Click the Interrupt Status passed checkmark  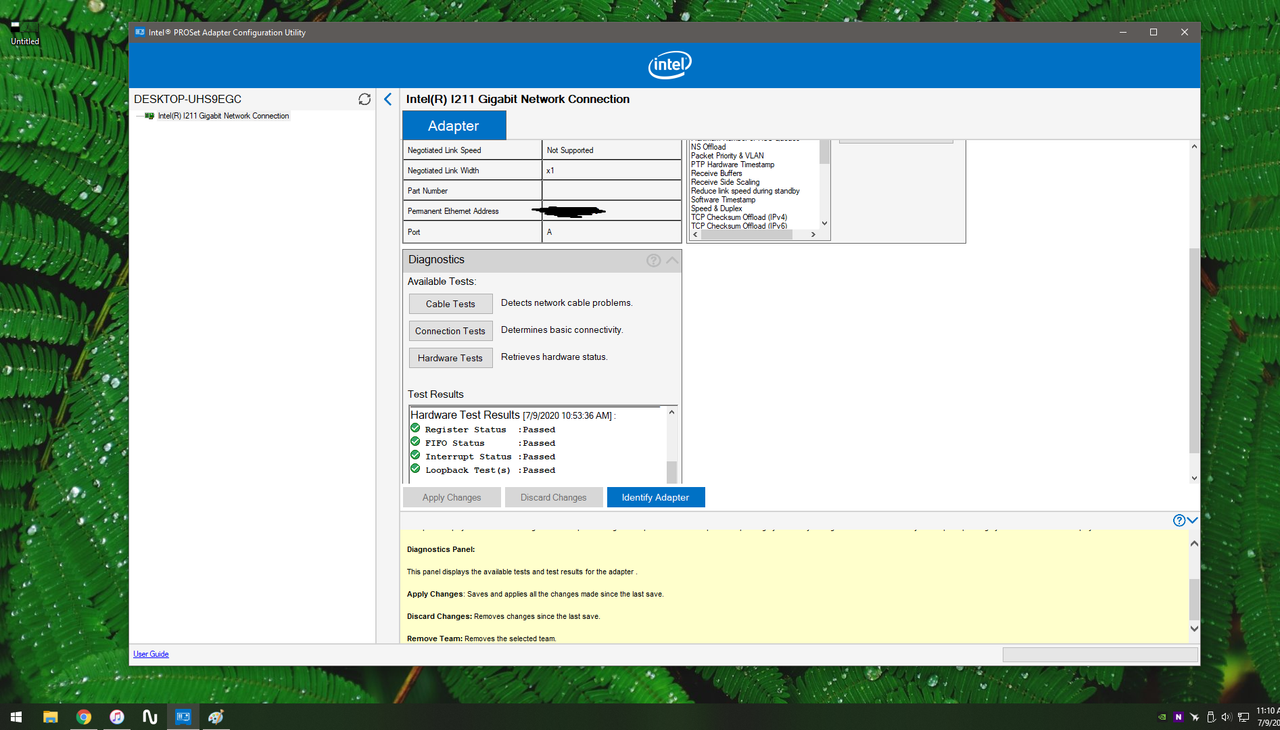pos(415,455)
